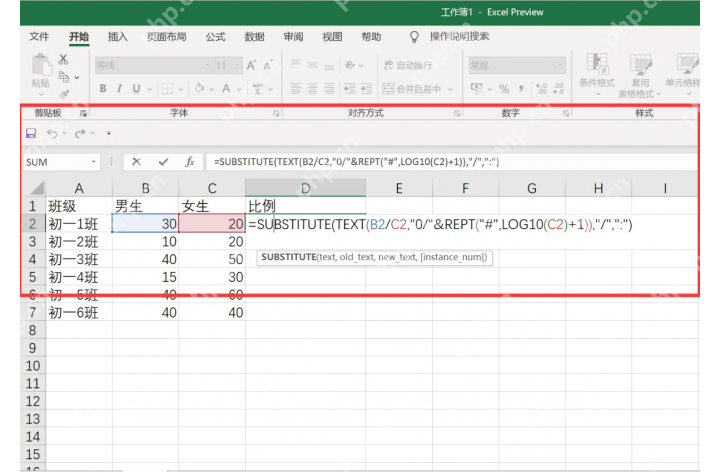This screenshot has width=720, height=472.
Task: Open the Customize Quick Access Toolbar dropdown
Action: point(109,133)
